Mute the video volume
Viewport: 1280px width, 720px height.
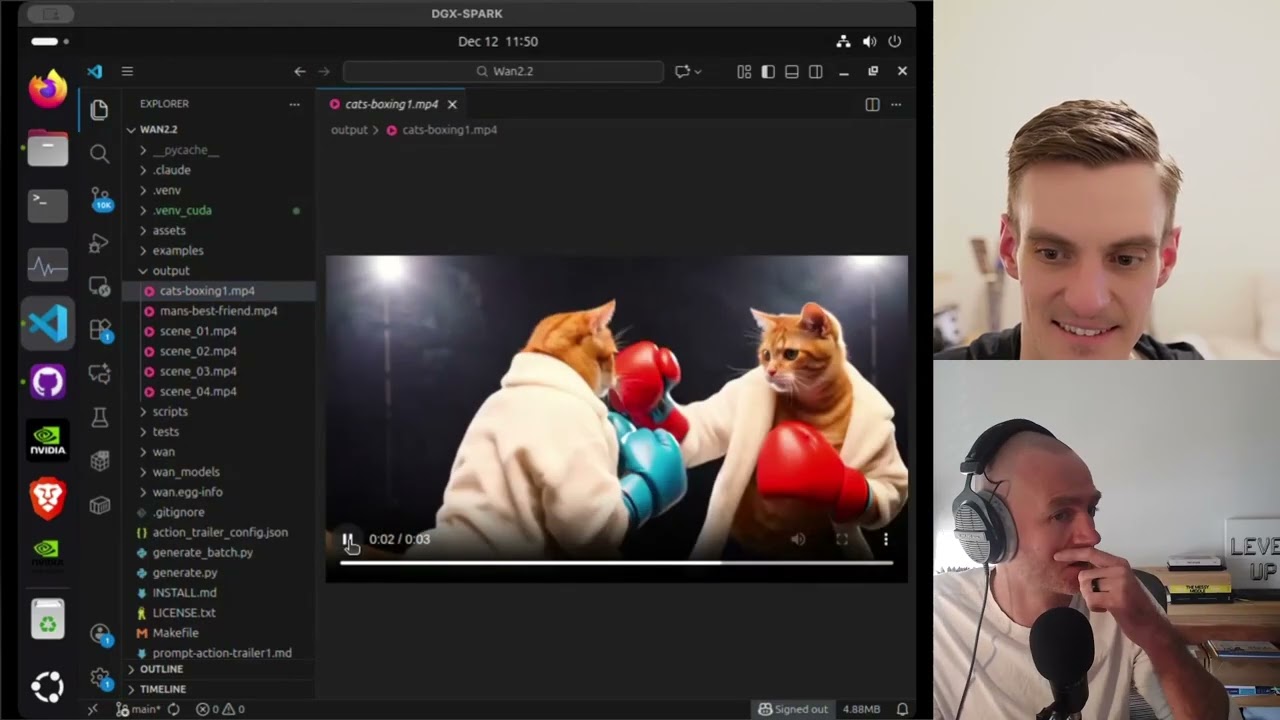(797, 539)
